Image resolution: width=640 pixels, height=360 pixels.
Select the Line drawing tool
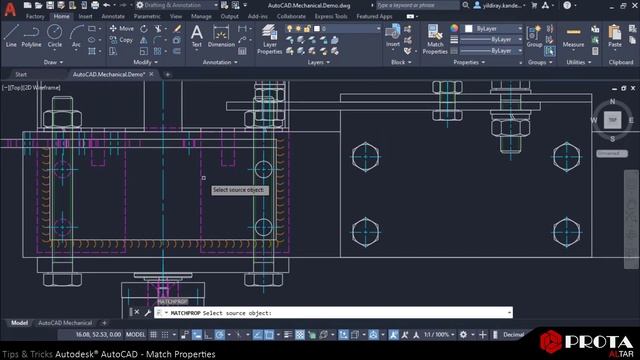[11, 36]
